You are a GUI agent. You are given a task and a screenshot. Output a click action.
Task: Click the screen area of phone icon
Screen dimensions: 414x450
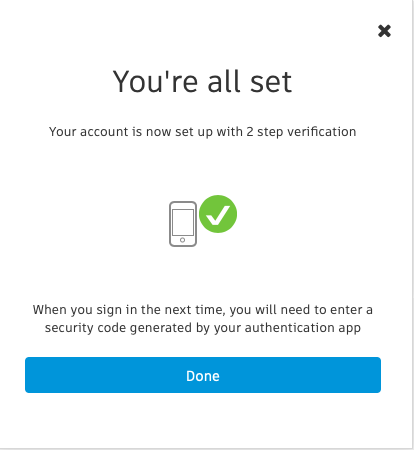tap(183, 222)
